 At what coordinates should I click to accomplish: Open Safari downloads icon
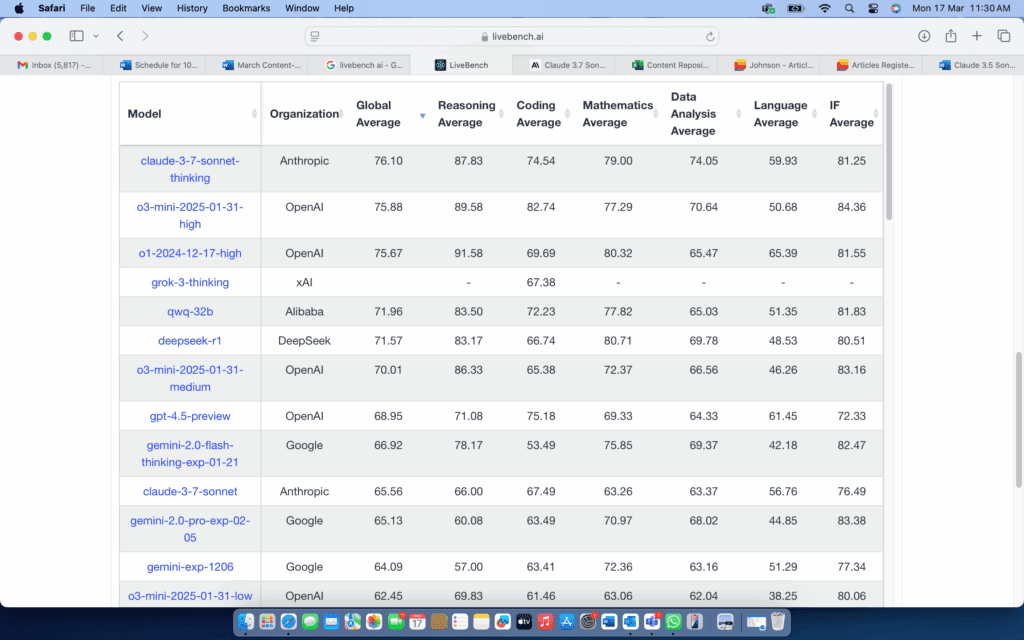click(924, 36)
